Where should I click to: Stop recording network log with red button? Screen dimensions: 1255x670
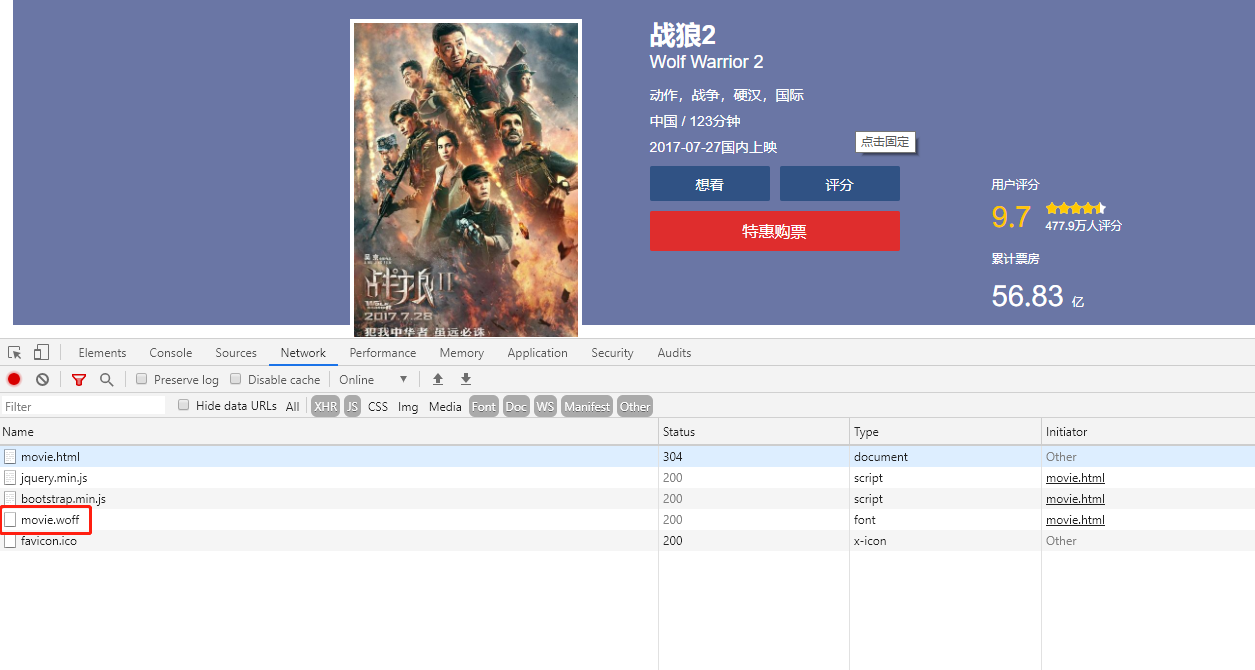click(x=14, y=379)
